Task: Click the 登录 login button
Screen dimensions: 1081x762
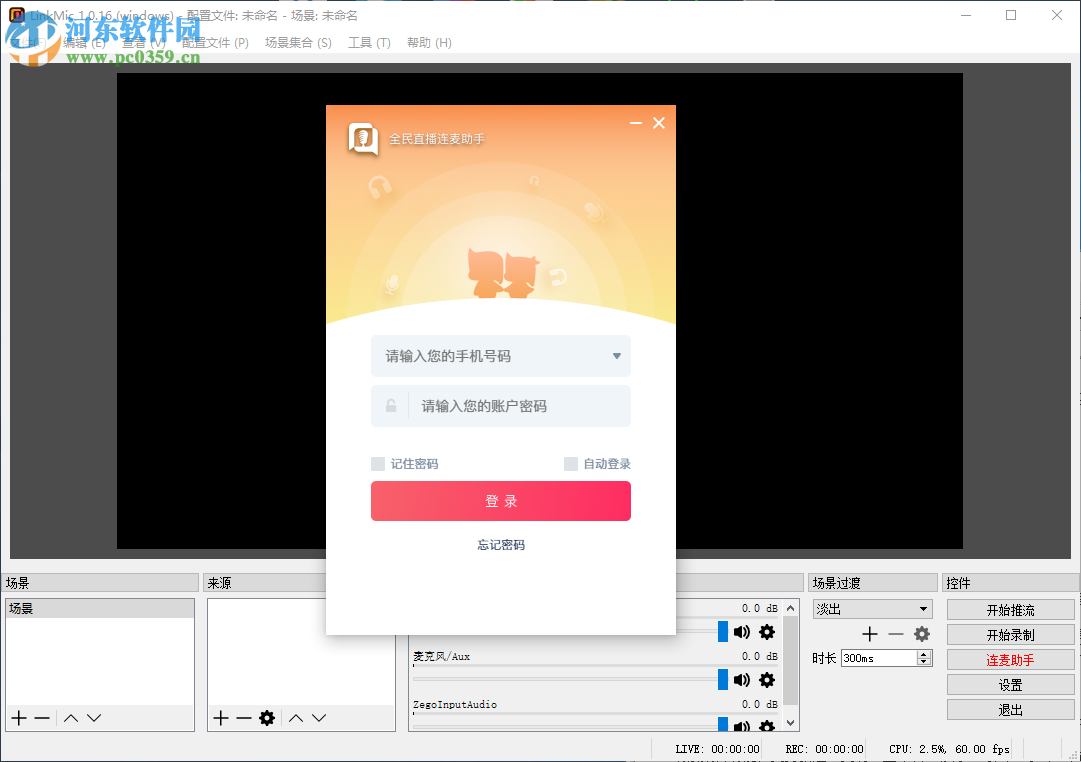Action: 500,501
